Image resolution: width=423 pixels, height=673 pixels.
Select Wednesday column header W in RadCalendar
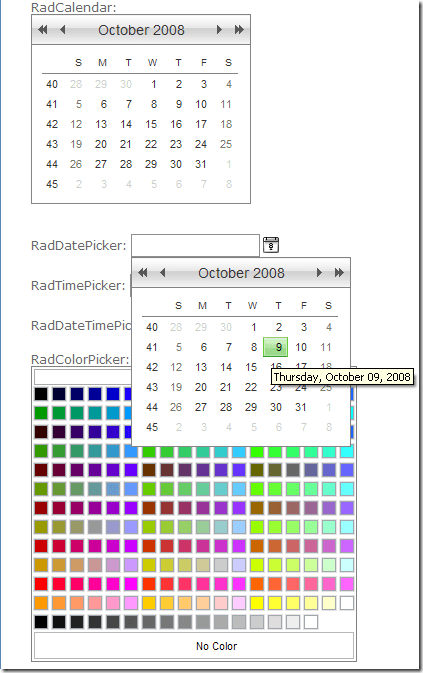[x=152, y=63]
